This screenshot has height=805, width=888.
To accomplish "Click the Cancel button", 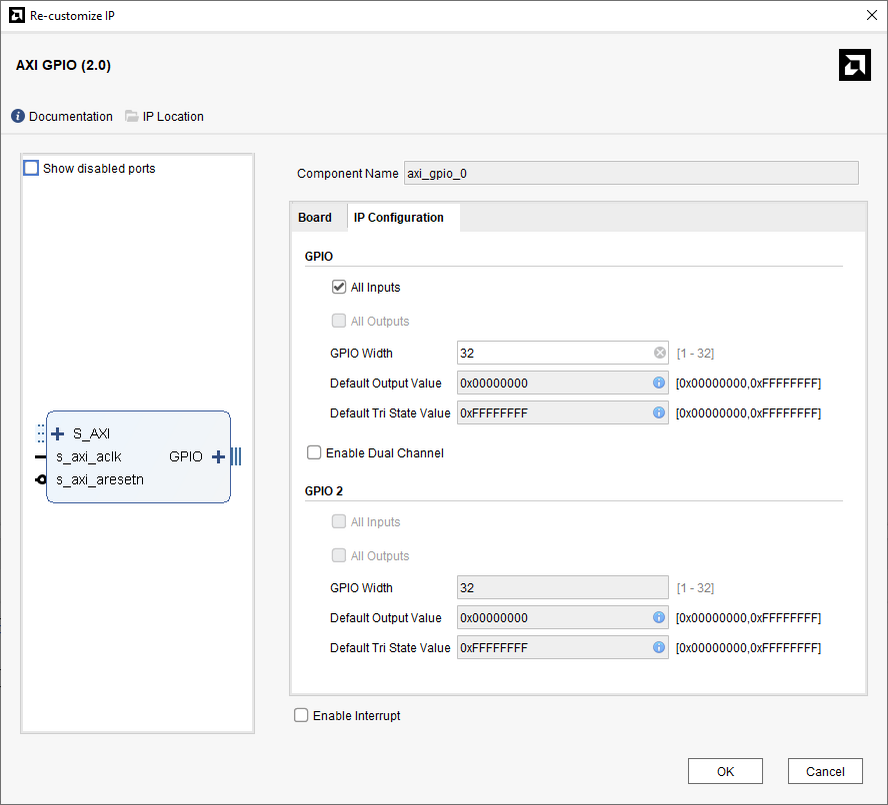I will (x=825, y=771).
